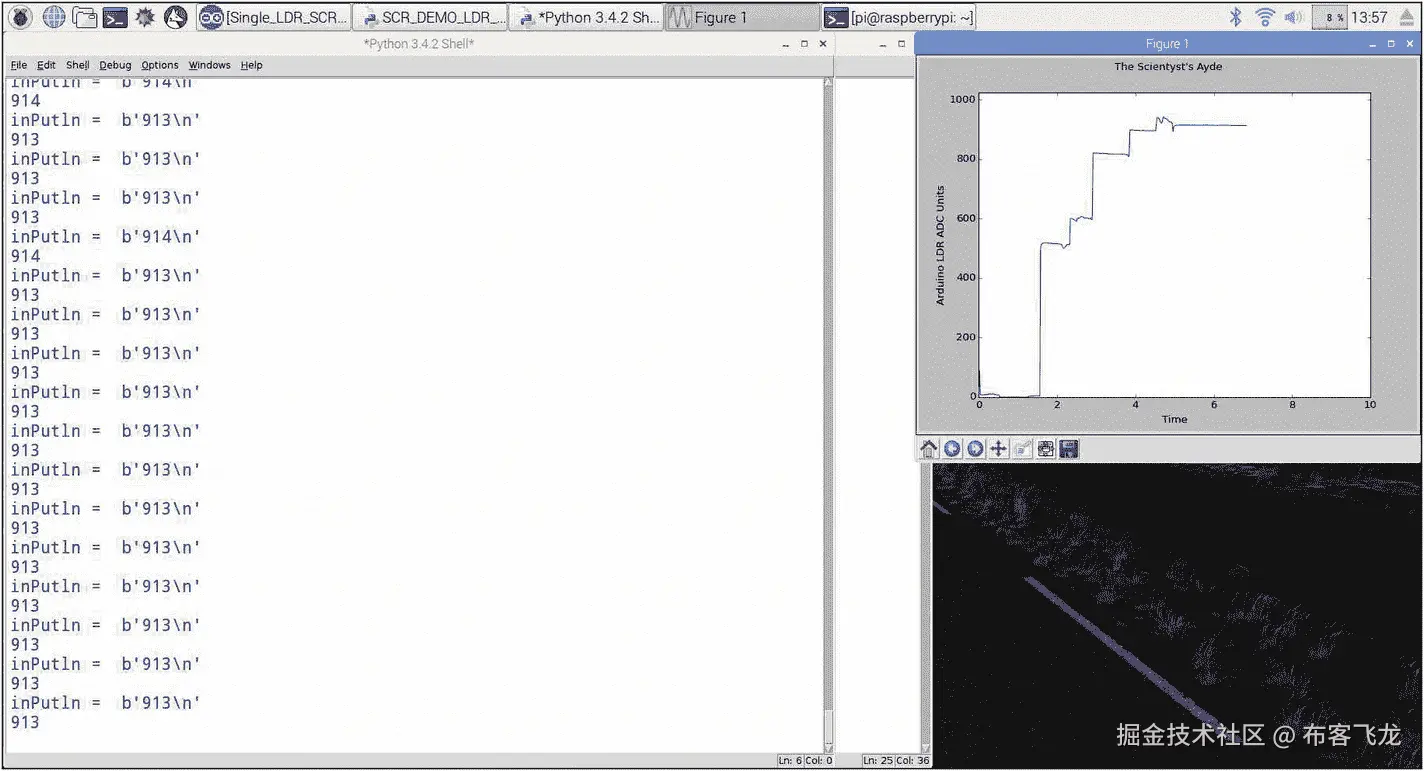Activate the Zoom to rectangle tool
The image size is (1424, 771).
click(x=1022, y=449)
